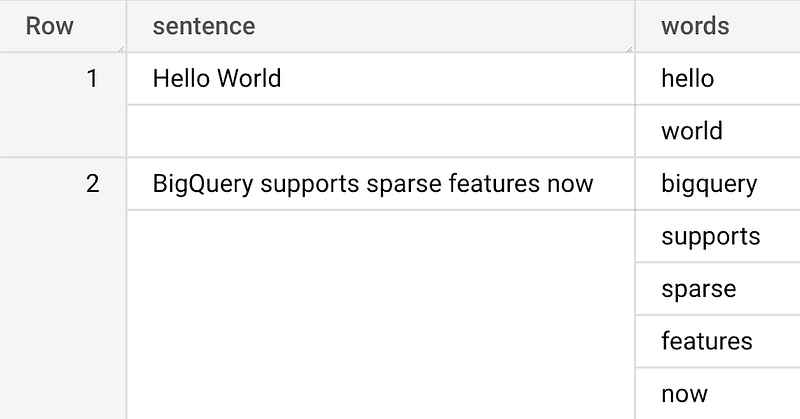Select the word bigquery
Image resolution: width=800 pixels, height=419 pixels.
point(709,184)
